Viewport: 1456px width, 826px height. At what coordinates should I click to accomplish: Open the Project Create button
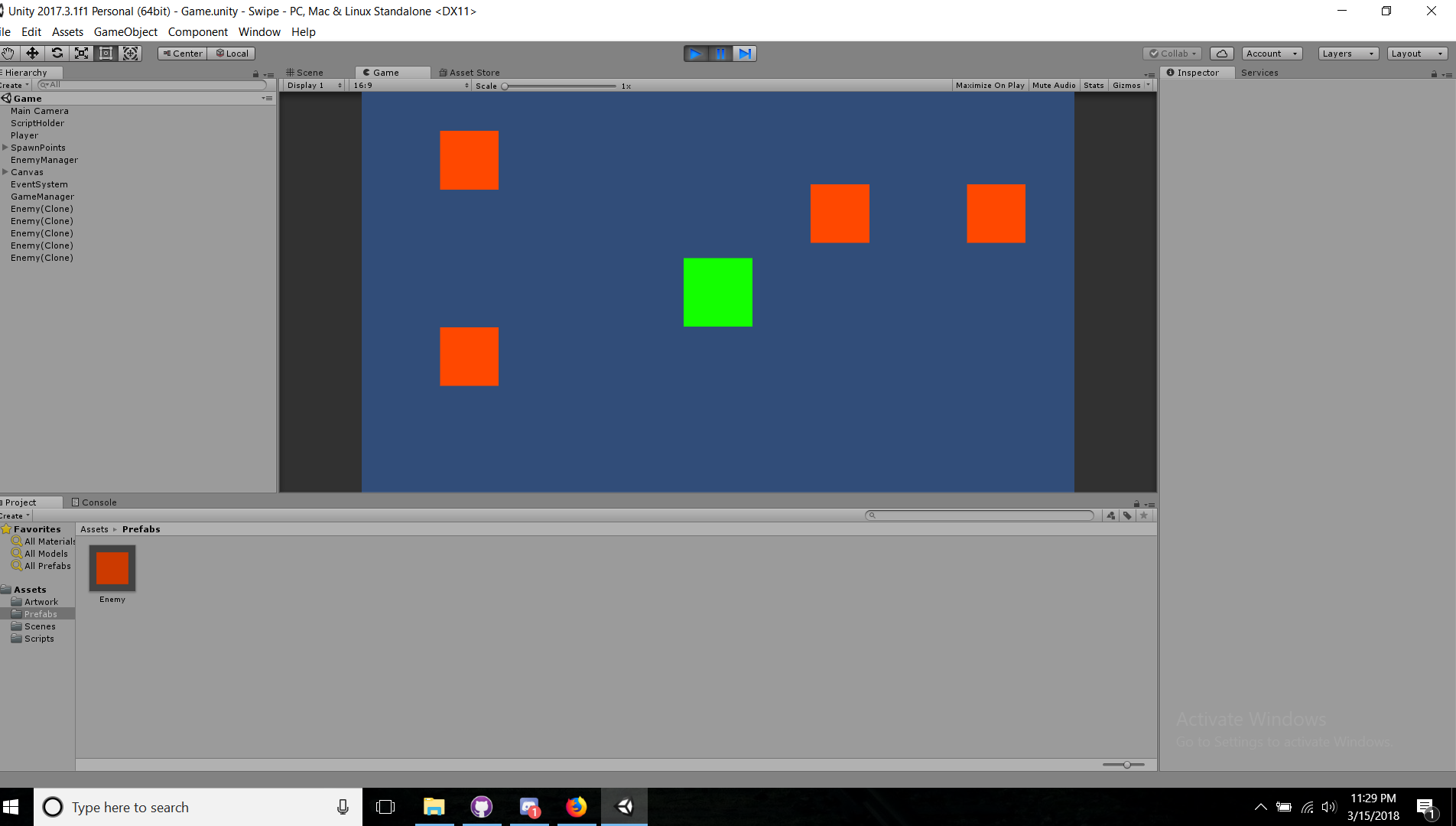(15, 515)
